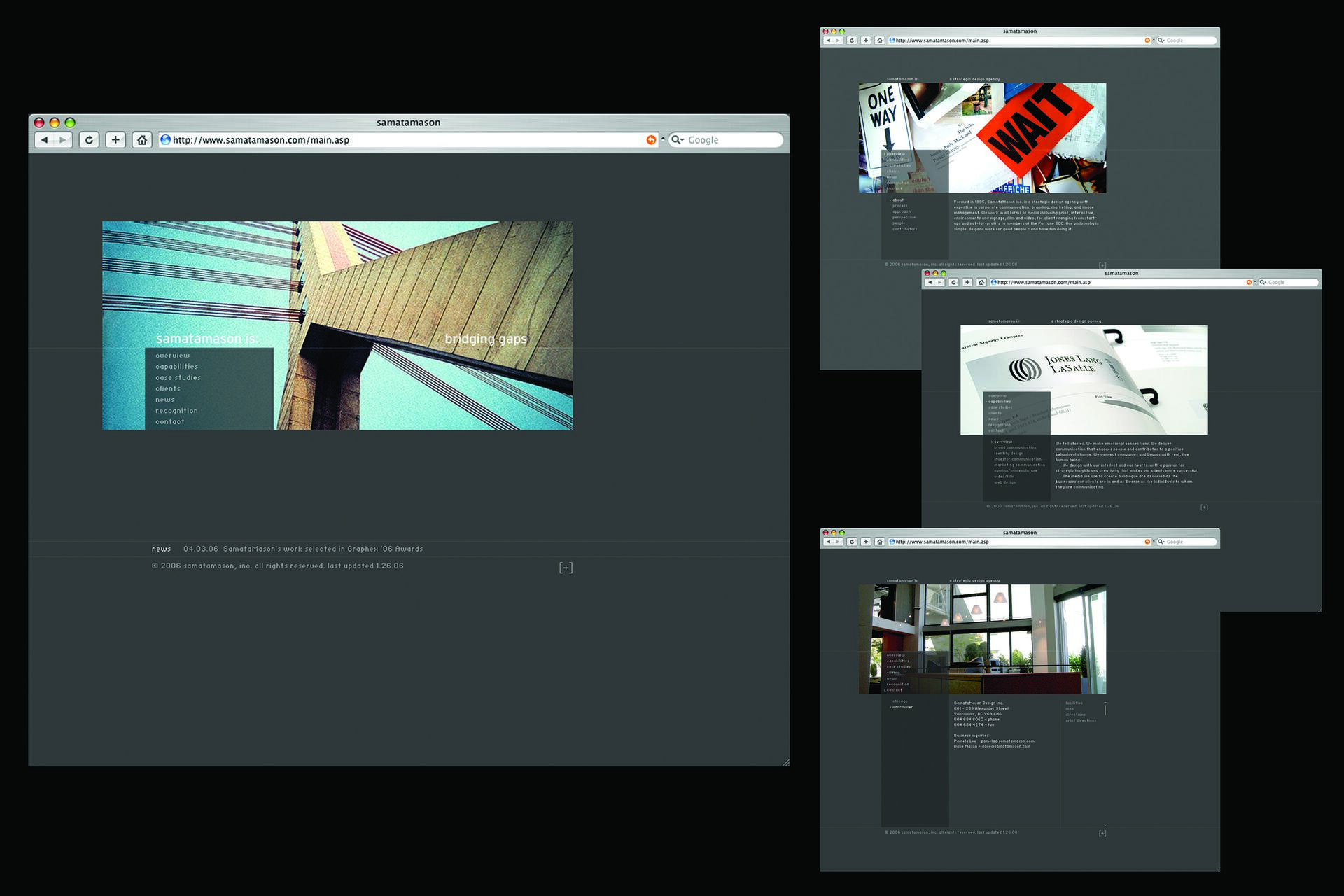Open the case studies section
Image resolution: width=1344 pixels, height=896 pixels.
coord(178,377)
